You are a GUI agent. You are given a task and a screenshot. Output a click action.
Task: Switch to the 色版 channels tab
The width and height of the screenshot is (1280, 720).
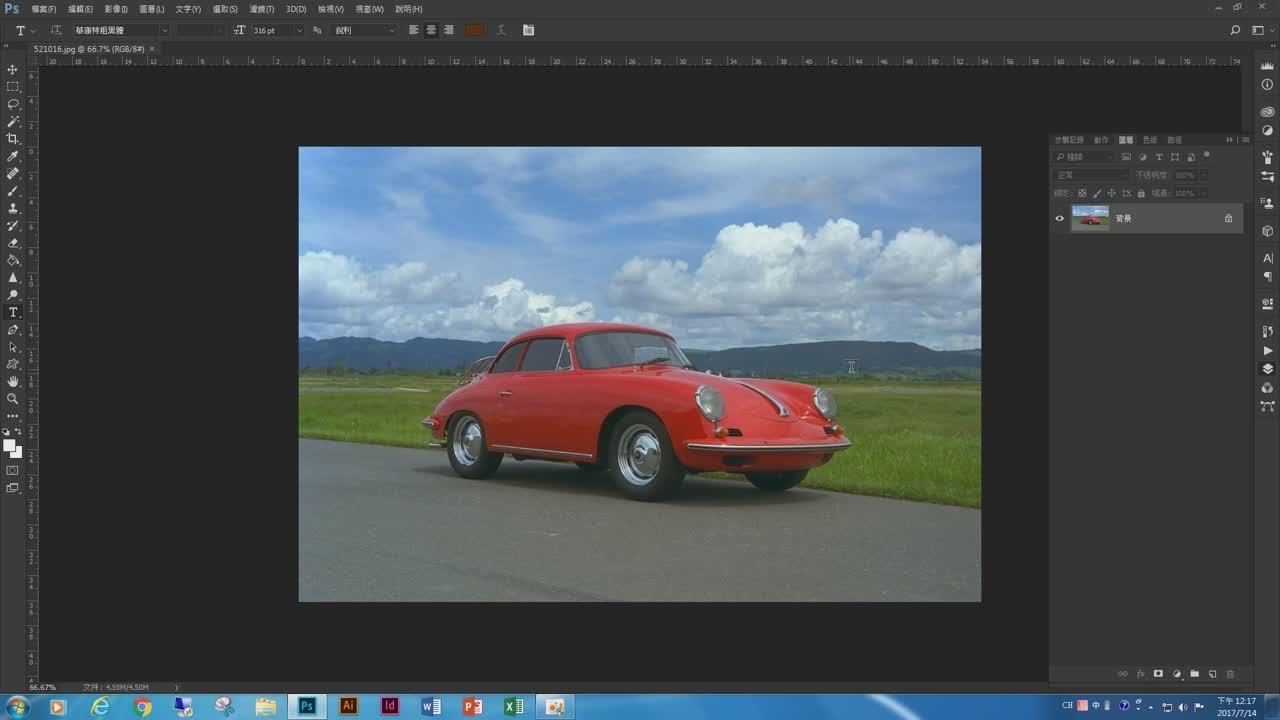pos(1150,140)
